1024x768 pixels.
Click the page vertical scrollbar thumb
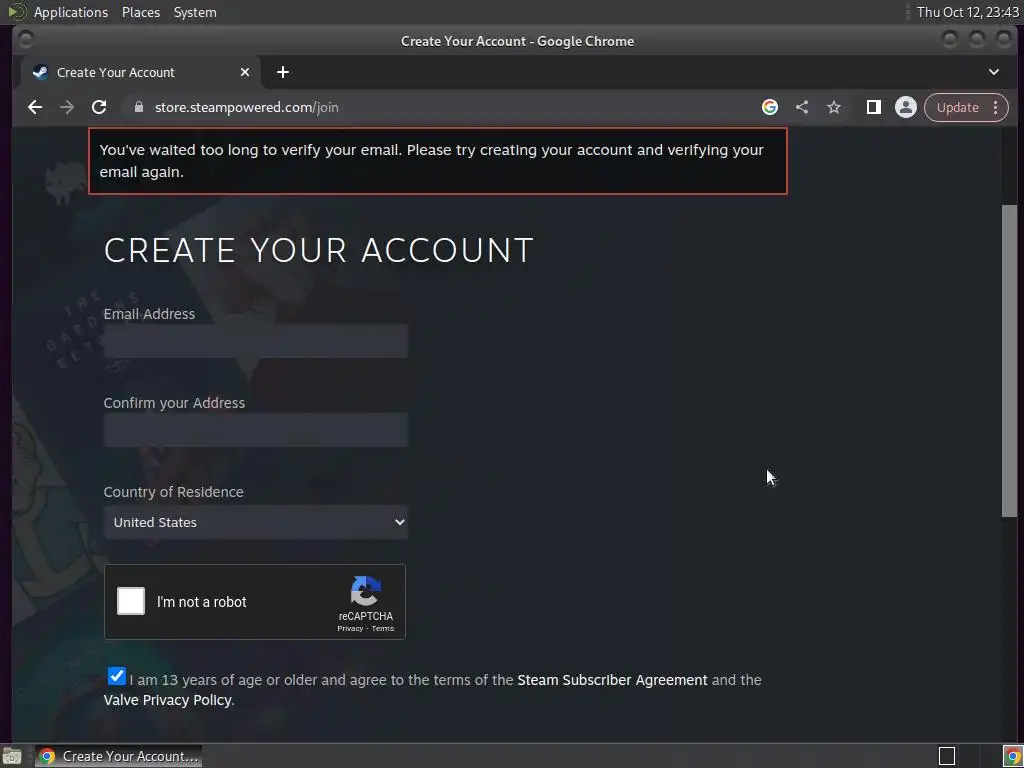[1009, 360]
